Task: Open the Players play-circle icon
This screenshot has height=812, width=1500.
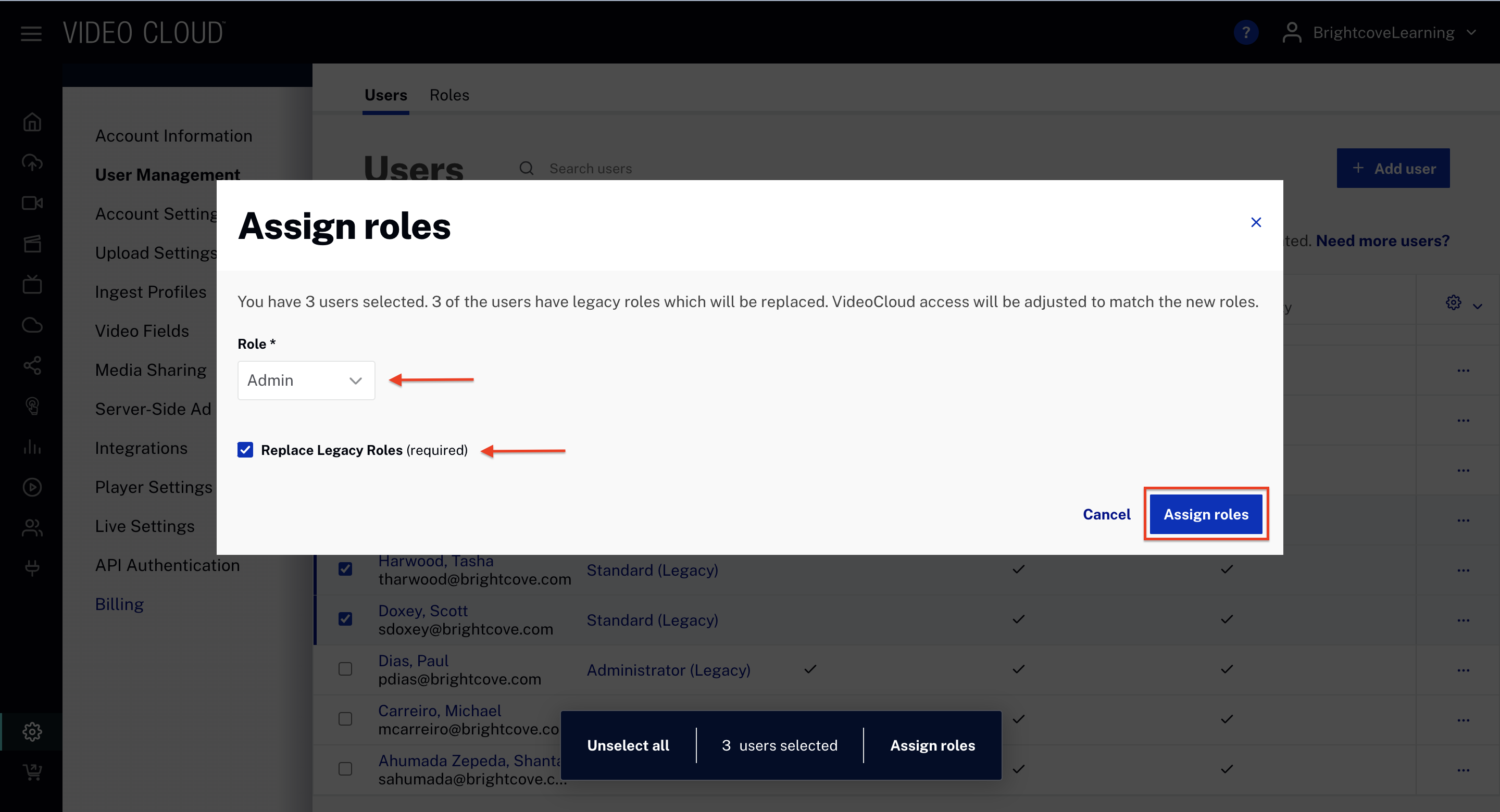Action: point(32,487)
